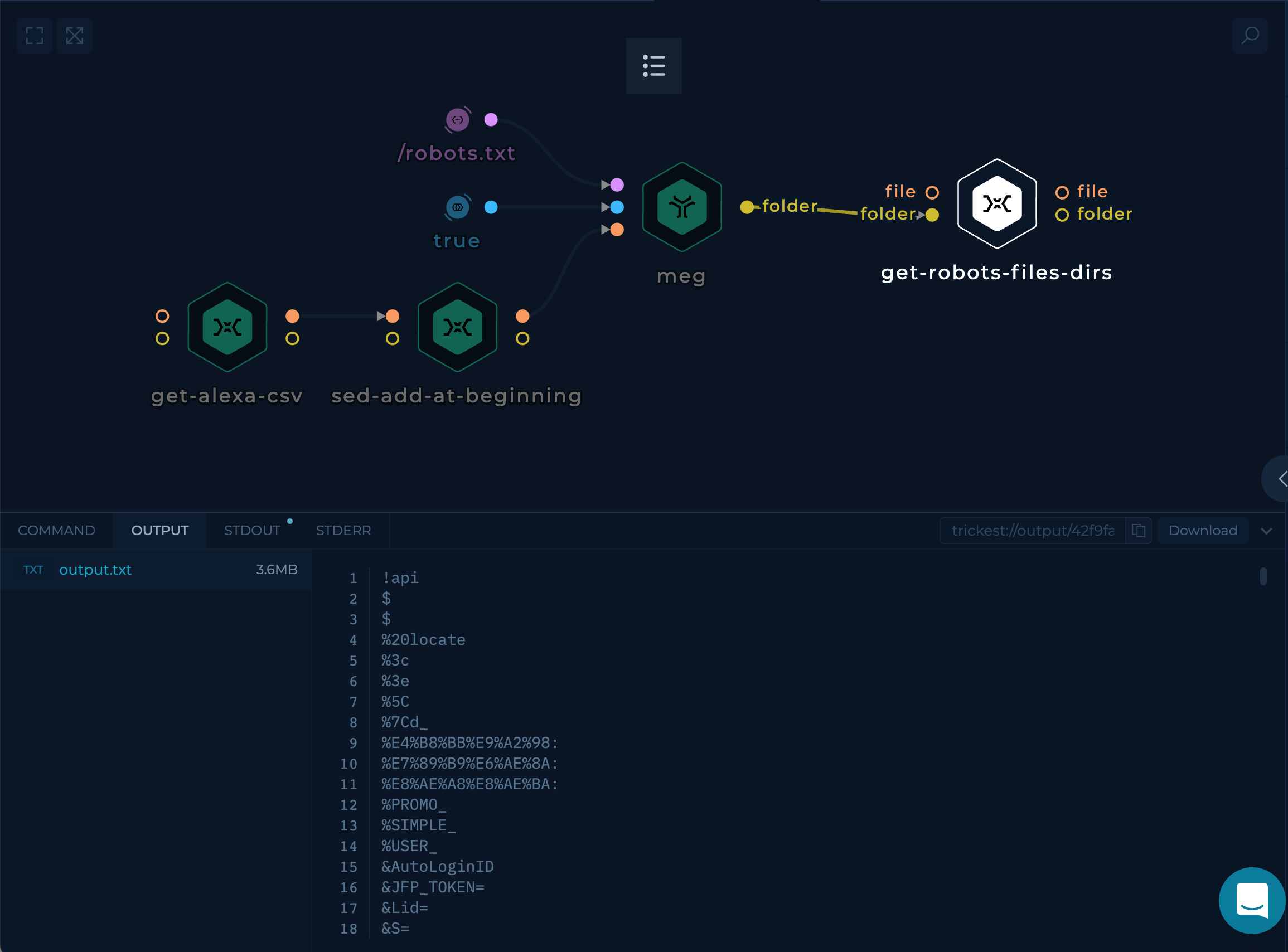This screenshot has width=1288, height=952.
Task: Select the true boolean input node icon
Action: coord(458,207)
